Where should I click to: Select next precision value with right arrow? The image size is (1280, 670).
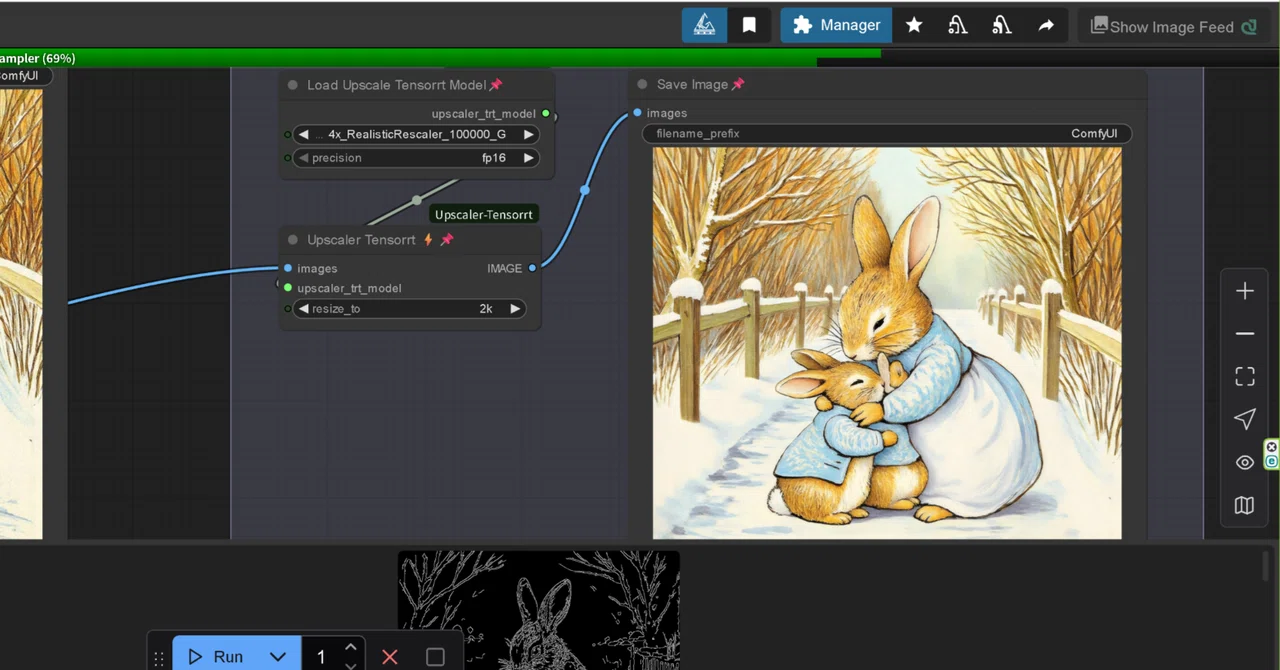(528, 158)
